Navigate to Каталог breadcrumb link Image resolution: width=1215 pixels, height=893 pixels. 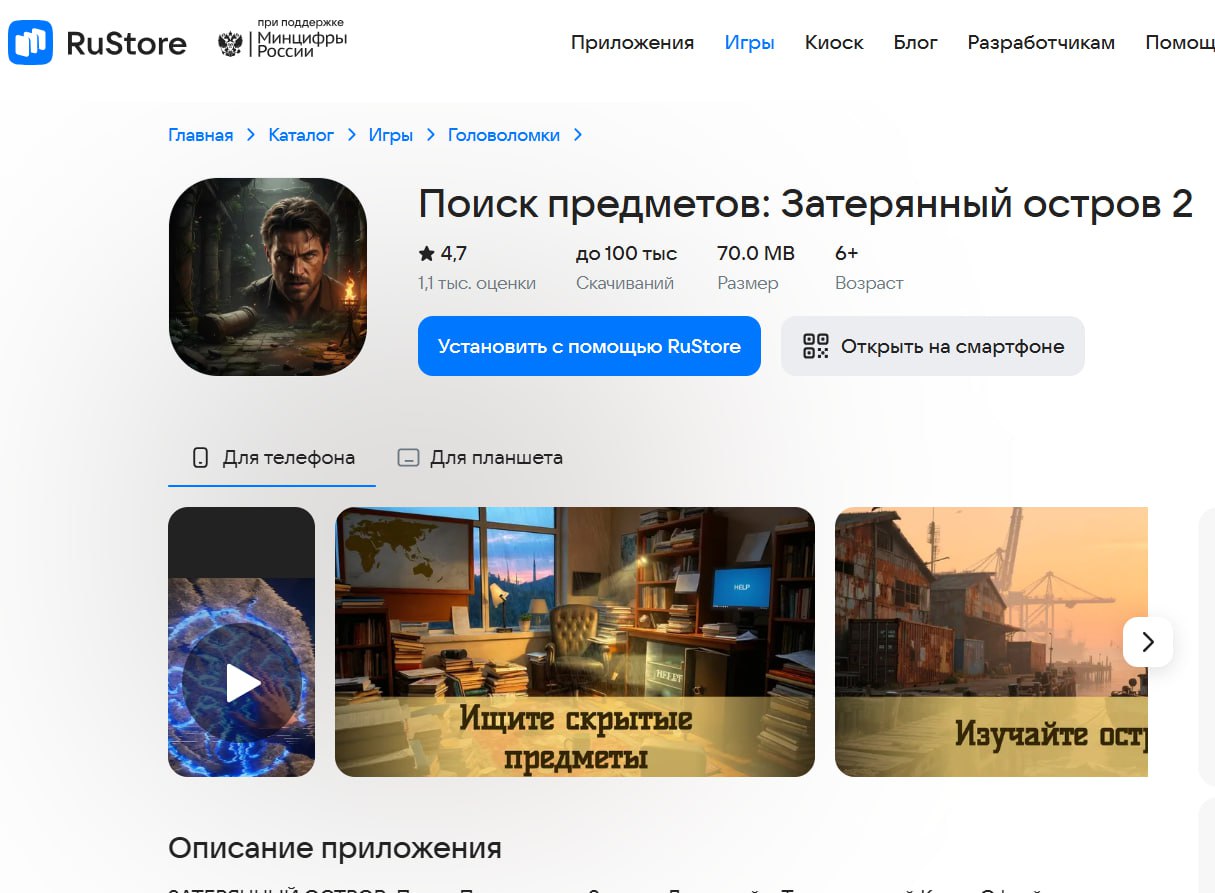click(301, 135)
